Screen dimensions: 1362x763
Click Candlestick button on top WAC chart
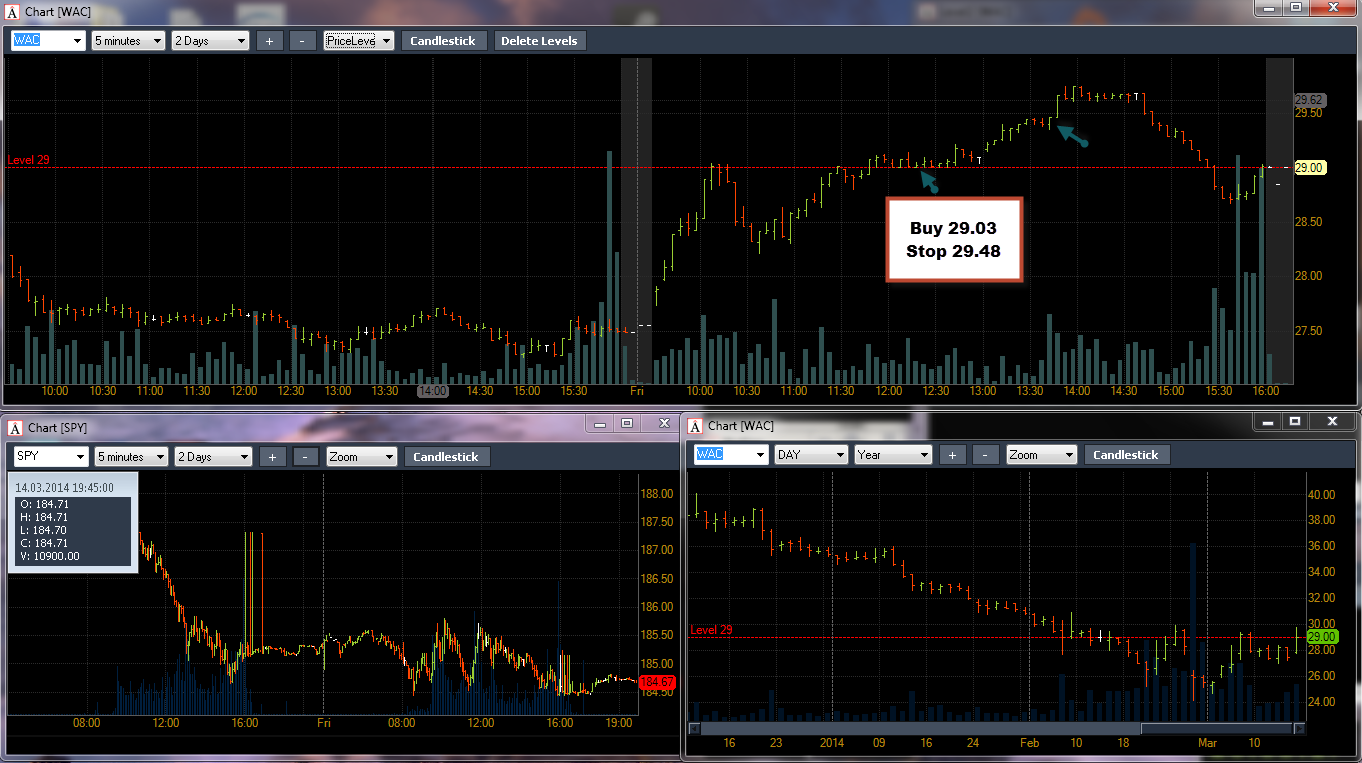[x=445, y=41]
